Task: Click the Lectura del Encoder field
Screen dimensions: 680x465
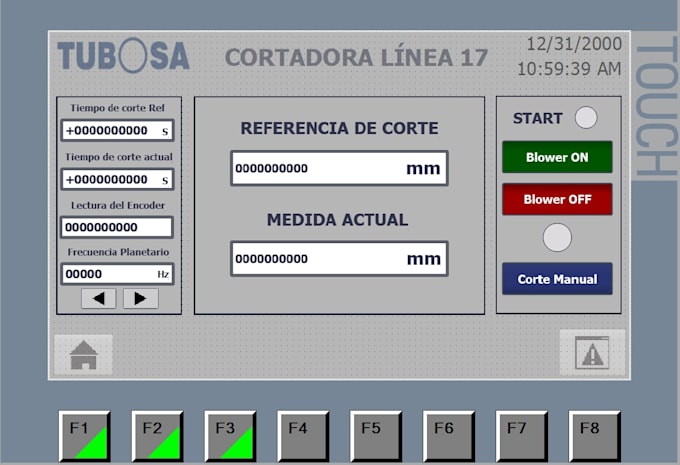Action: pyautogui.click(x=117, y=227)
